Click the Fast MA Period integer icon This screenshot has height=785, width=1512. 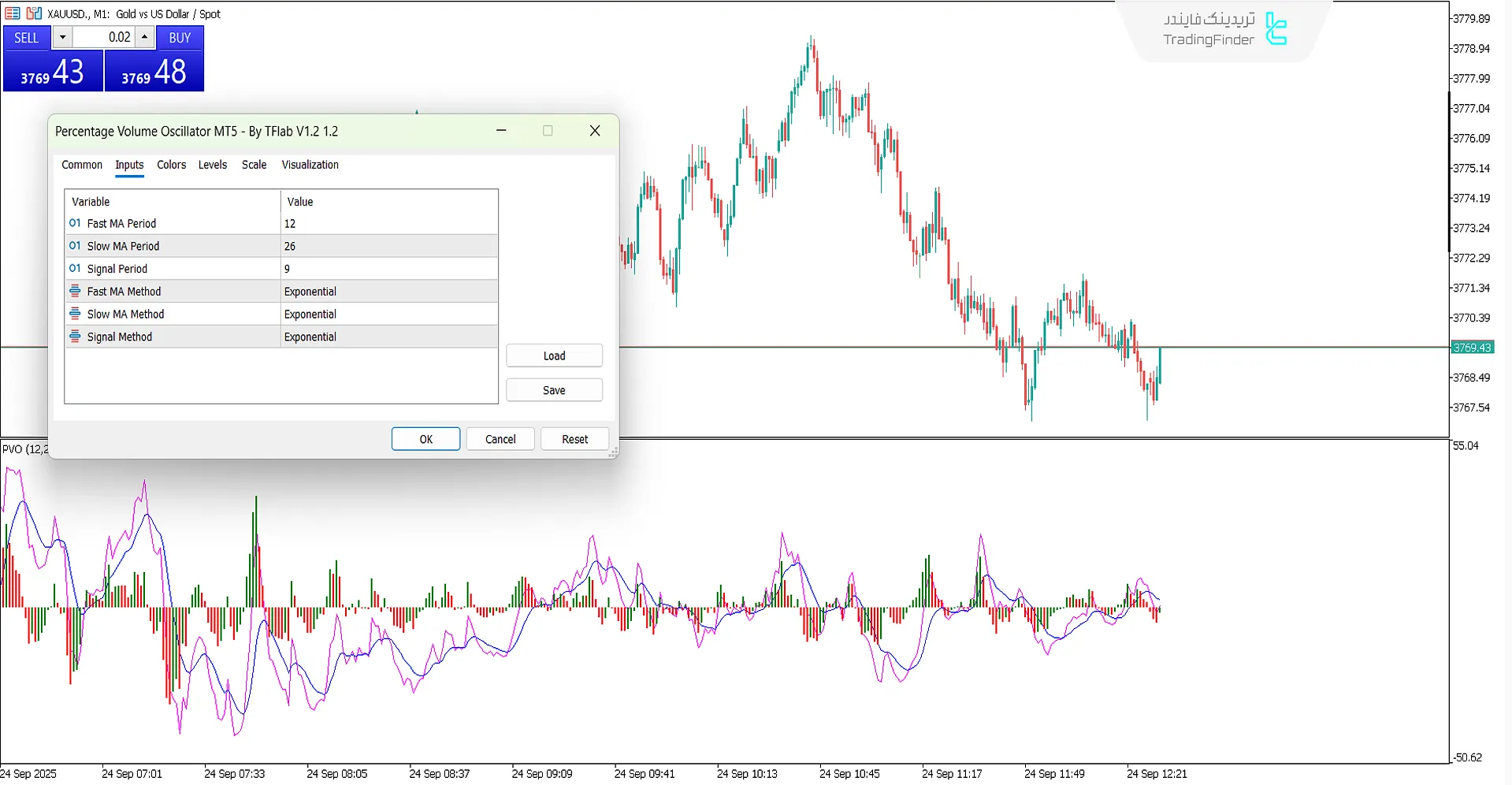[x=75, y=224]
